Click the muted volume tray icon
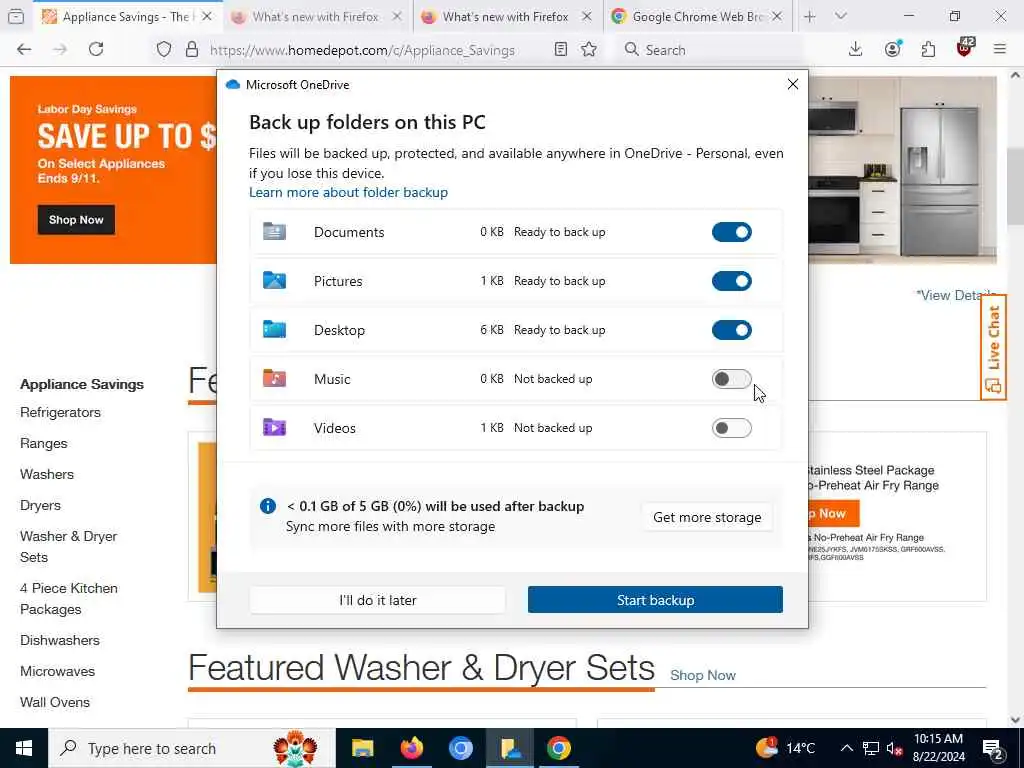The width and height of the screenshot is (1024, 768). click(894, 748)
